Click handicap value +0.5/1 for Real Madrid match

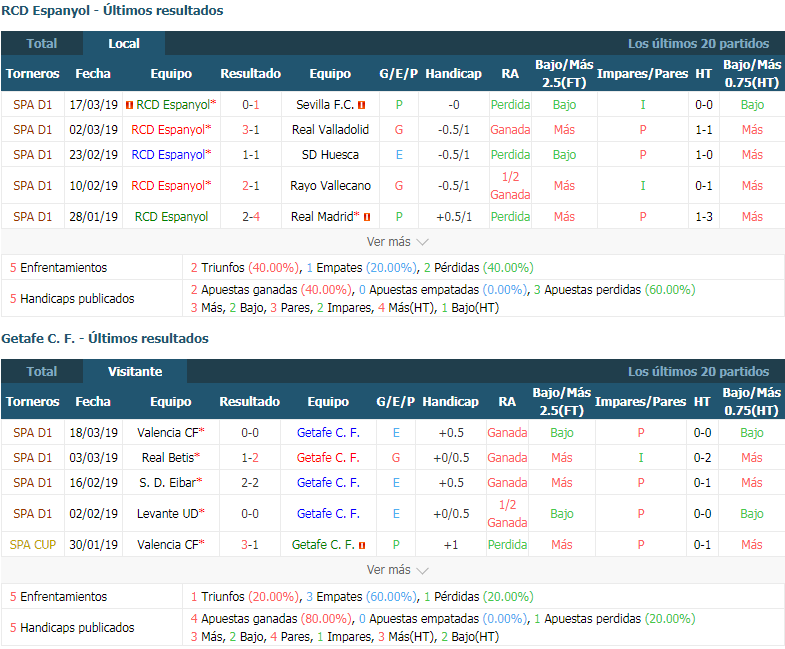coord(454,217)
